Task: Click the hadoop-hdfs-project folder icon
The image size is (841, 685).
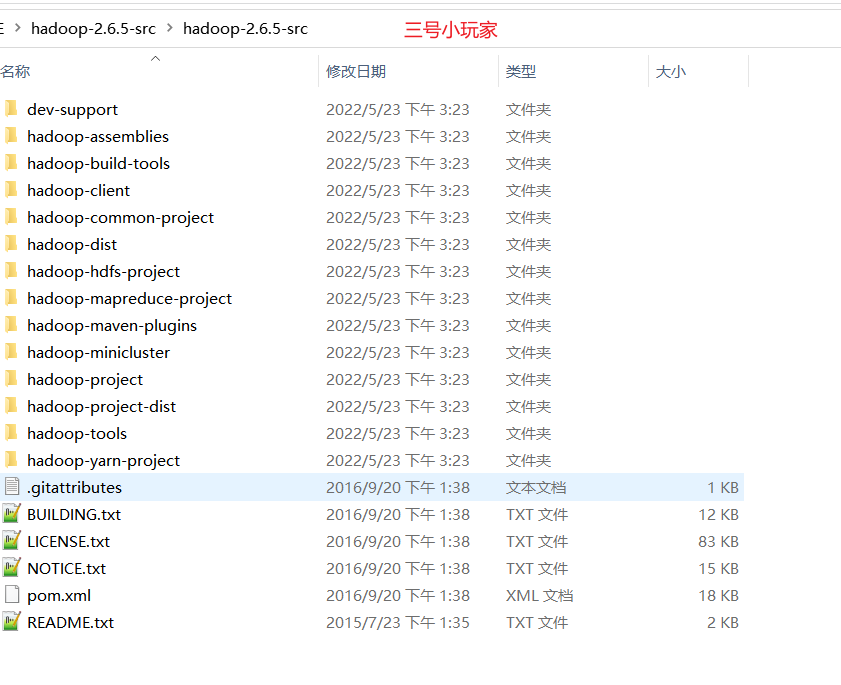Action: click(11, 271)
